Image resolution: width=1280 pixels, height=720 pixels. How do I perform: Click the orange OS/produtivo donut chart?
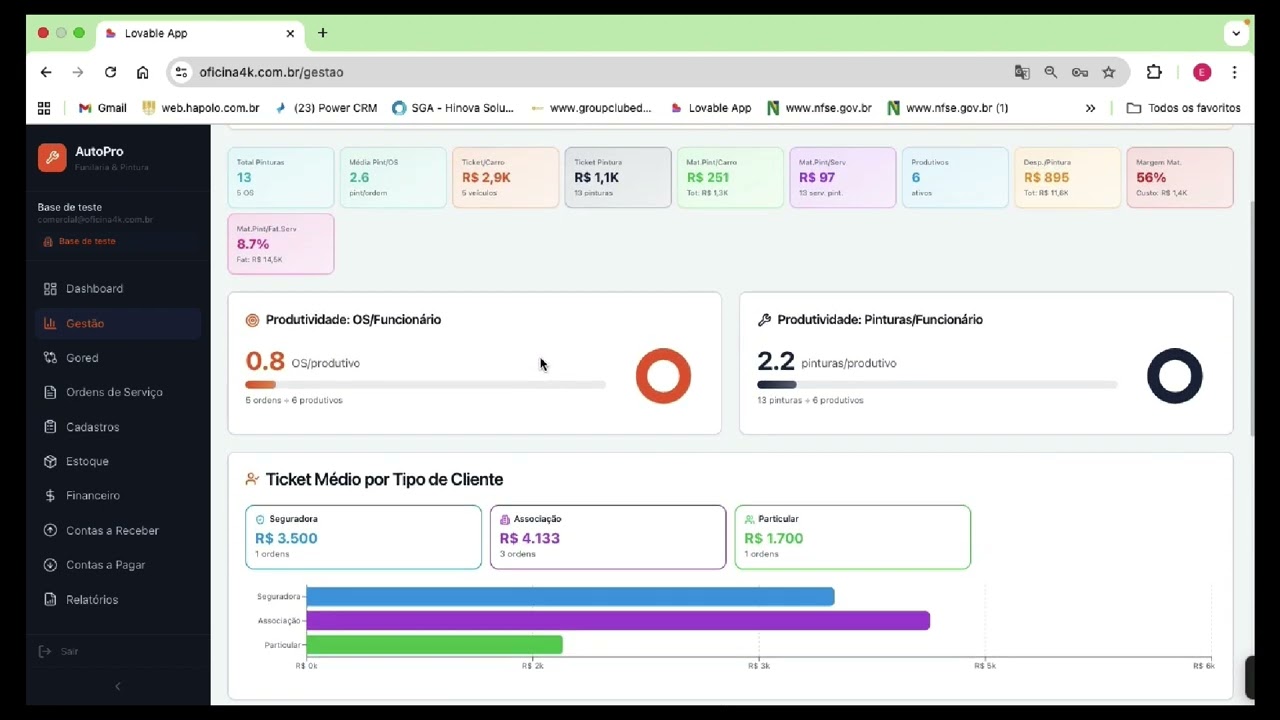click(663, 376)
